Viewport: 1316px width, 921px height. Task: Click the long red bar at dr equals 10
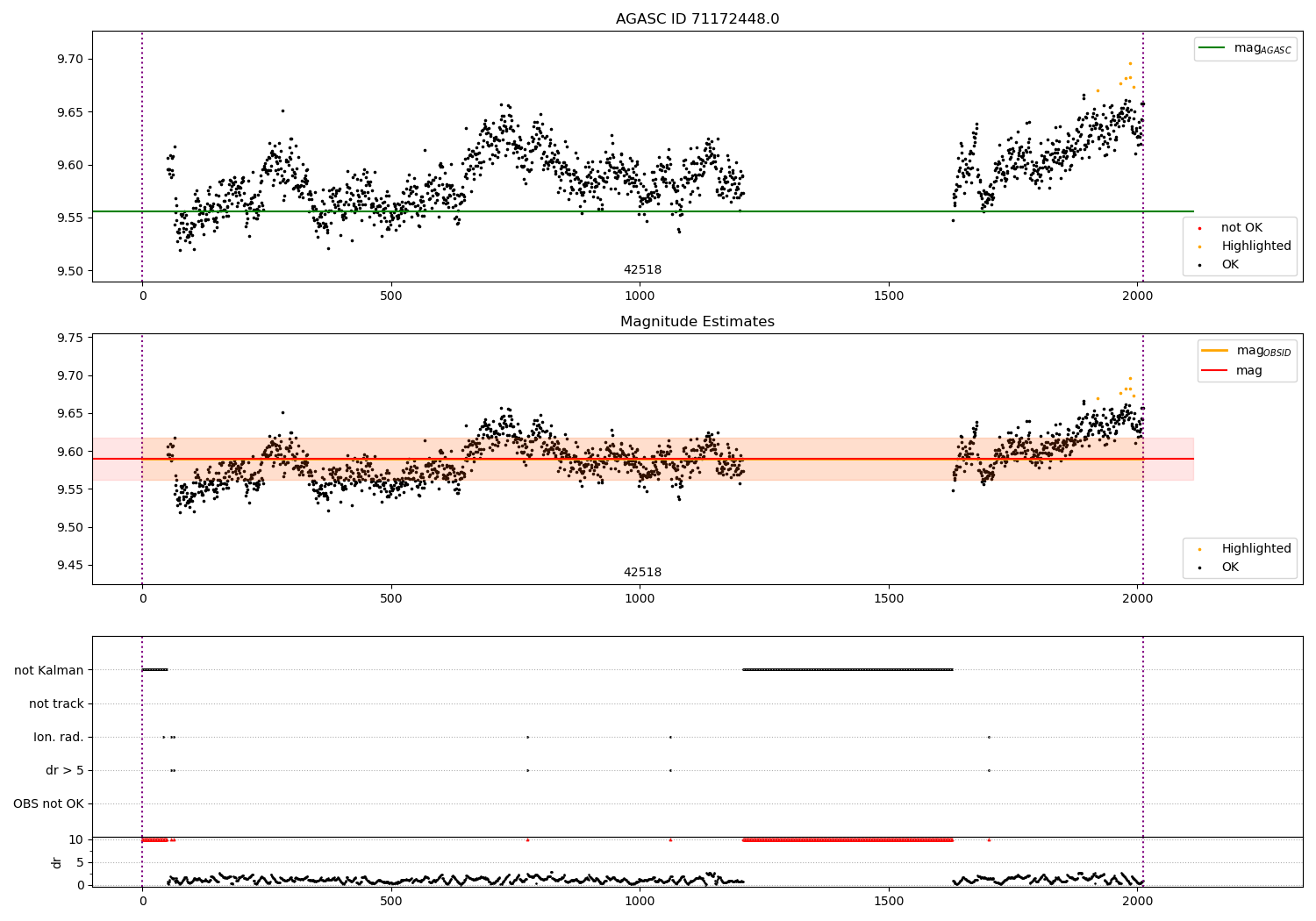coord(848,839)
